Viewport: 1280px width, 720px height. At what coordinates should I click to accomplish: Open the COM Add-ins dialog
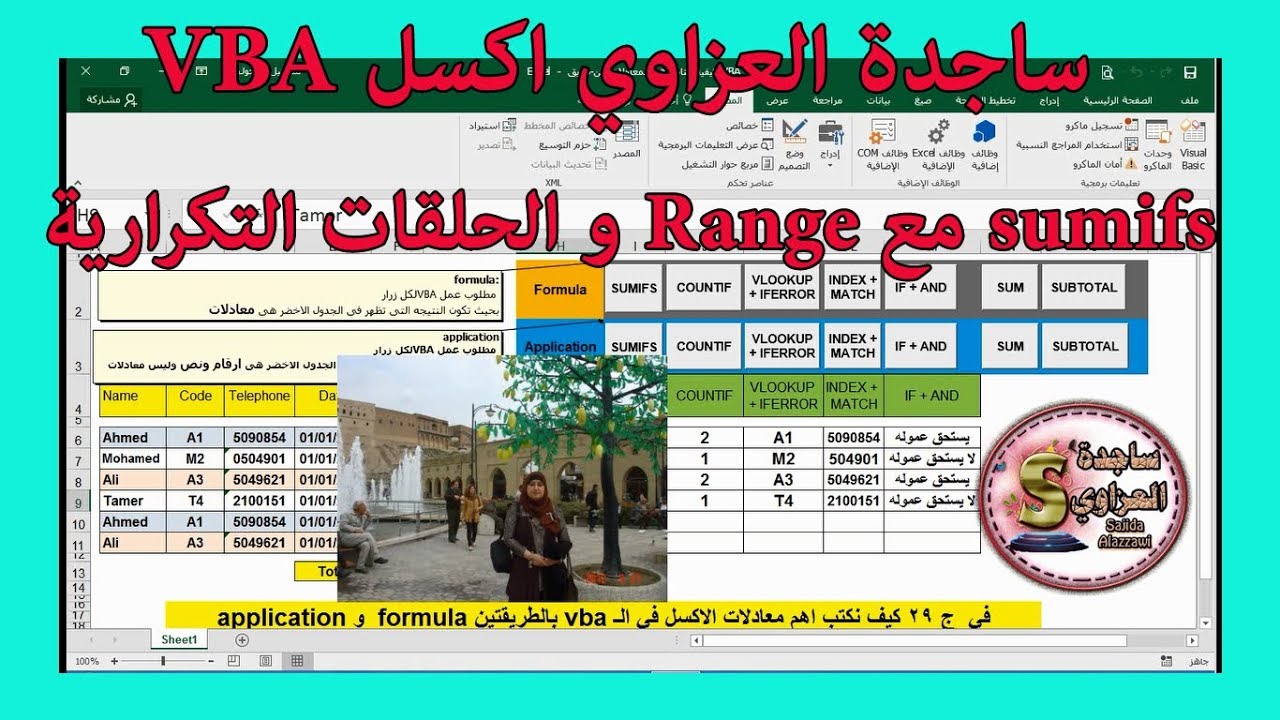click(882, 146)
